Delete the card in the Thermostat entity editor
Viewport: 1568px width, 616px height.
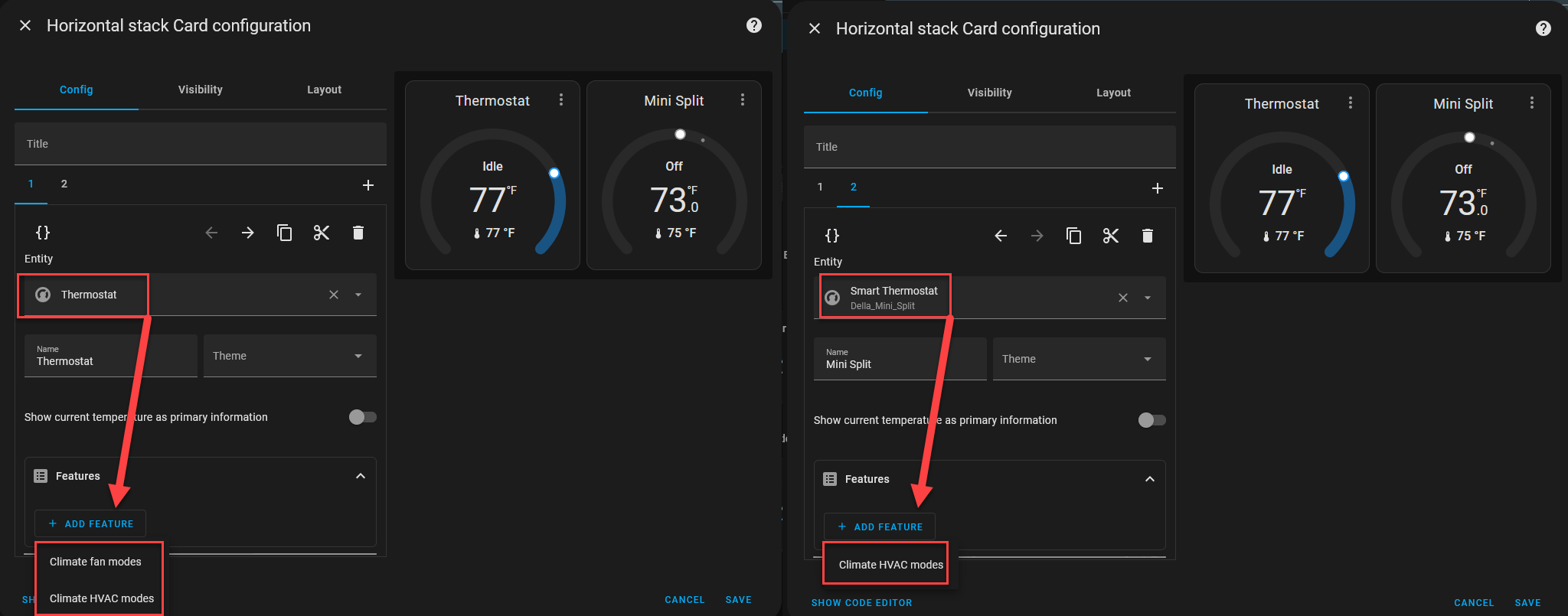(x=358, y=233)
